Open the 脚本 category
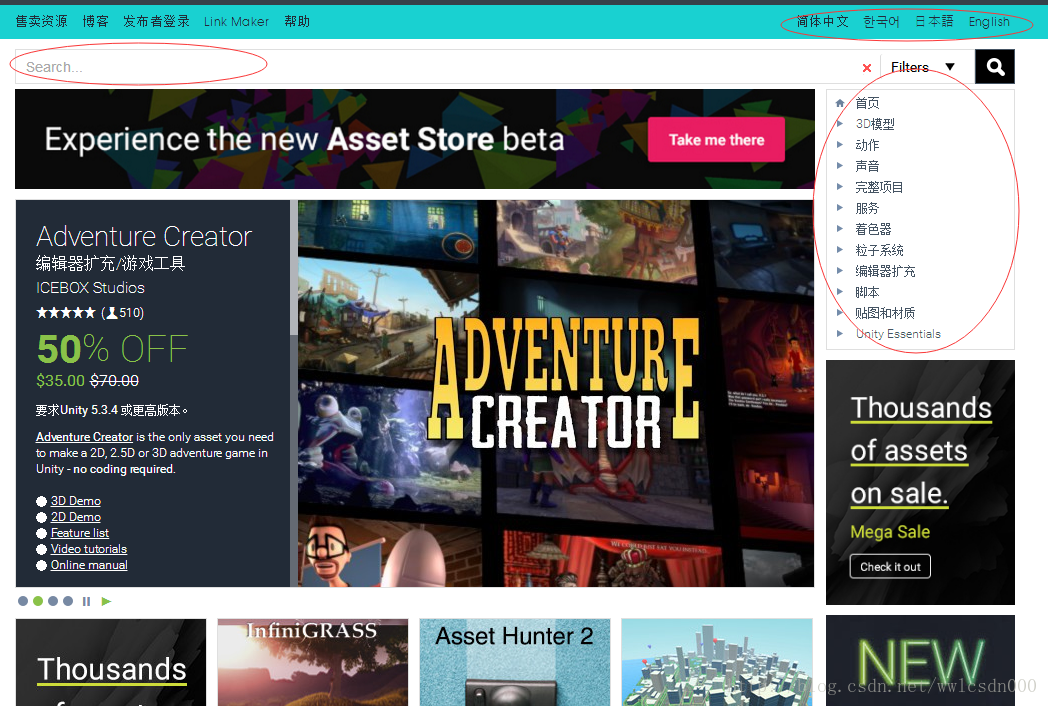The width and height of the screenshot is (1048, 706). (868, 292)
